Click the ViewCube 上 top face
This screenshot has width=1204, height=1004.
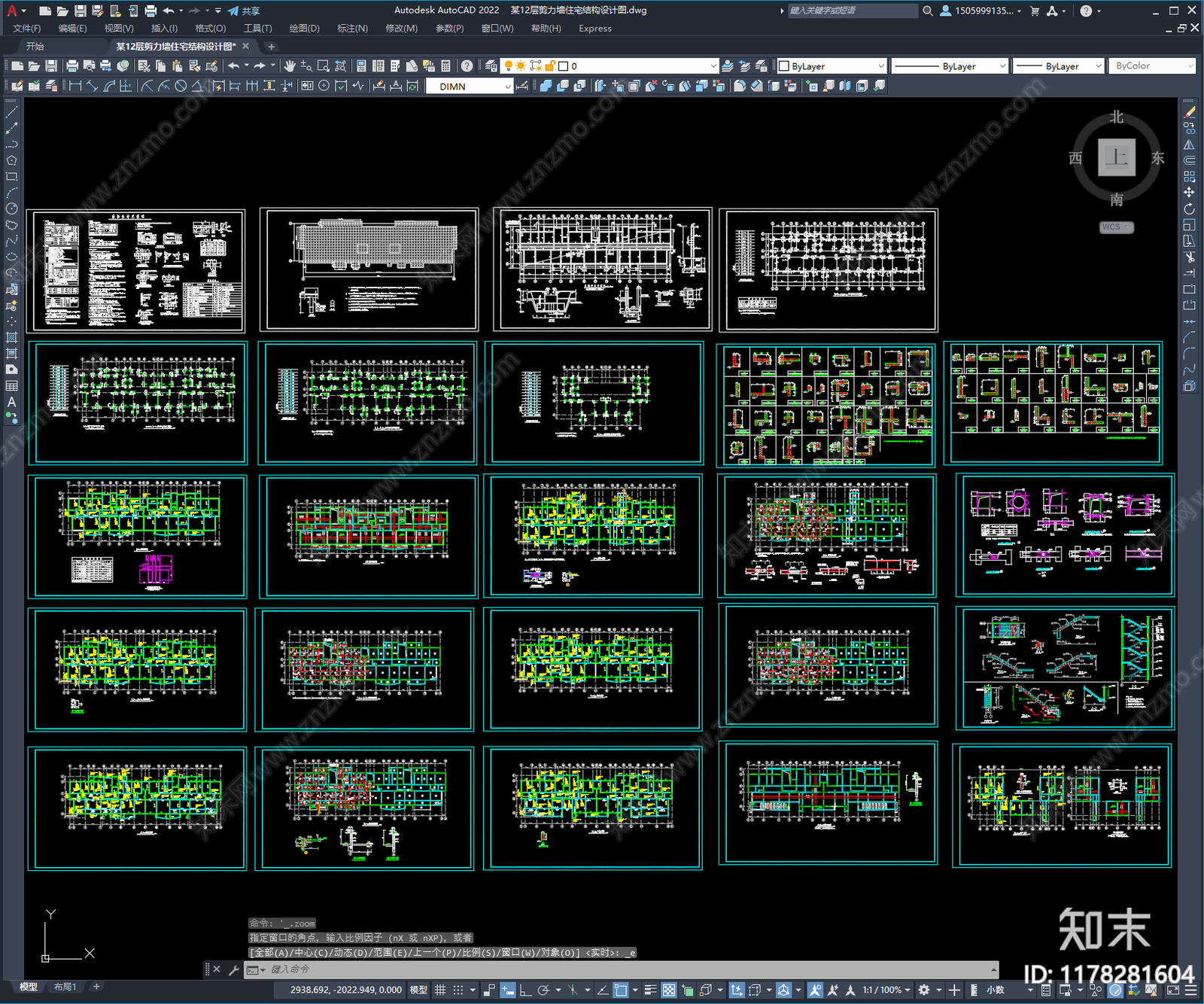click(1116, 157)
